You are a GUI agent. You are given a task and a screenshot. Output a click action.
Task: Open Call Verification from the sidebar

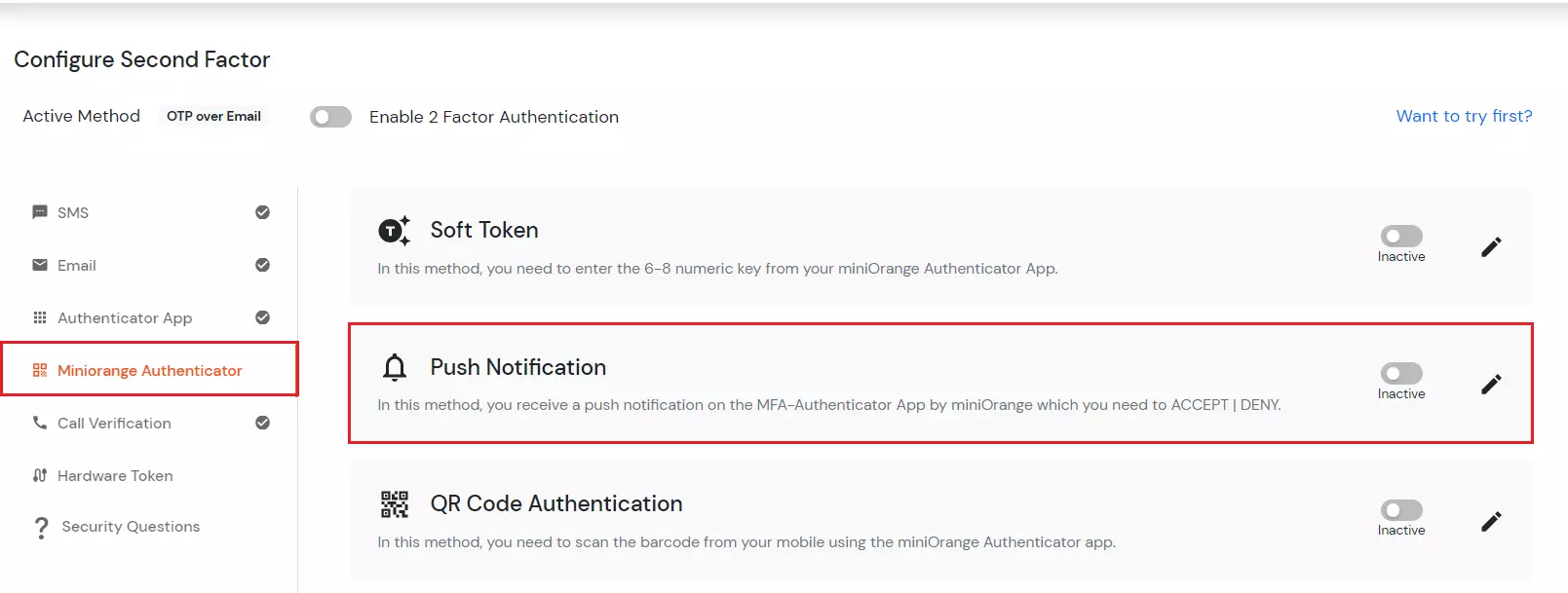pyautogui.click(x=114, y=423)
